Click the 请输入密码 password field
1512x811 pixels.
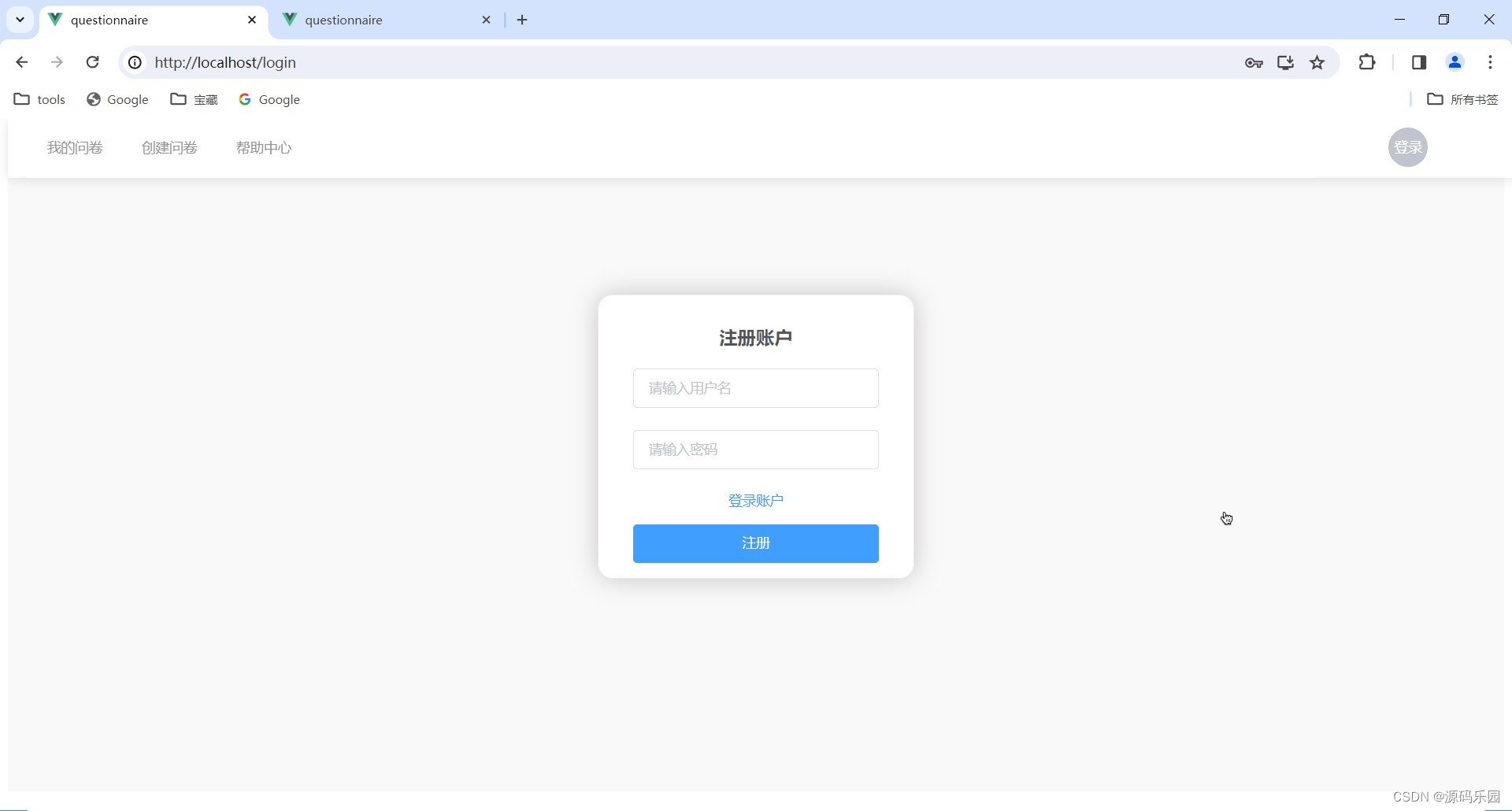755,449
